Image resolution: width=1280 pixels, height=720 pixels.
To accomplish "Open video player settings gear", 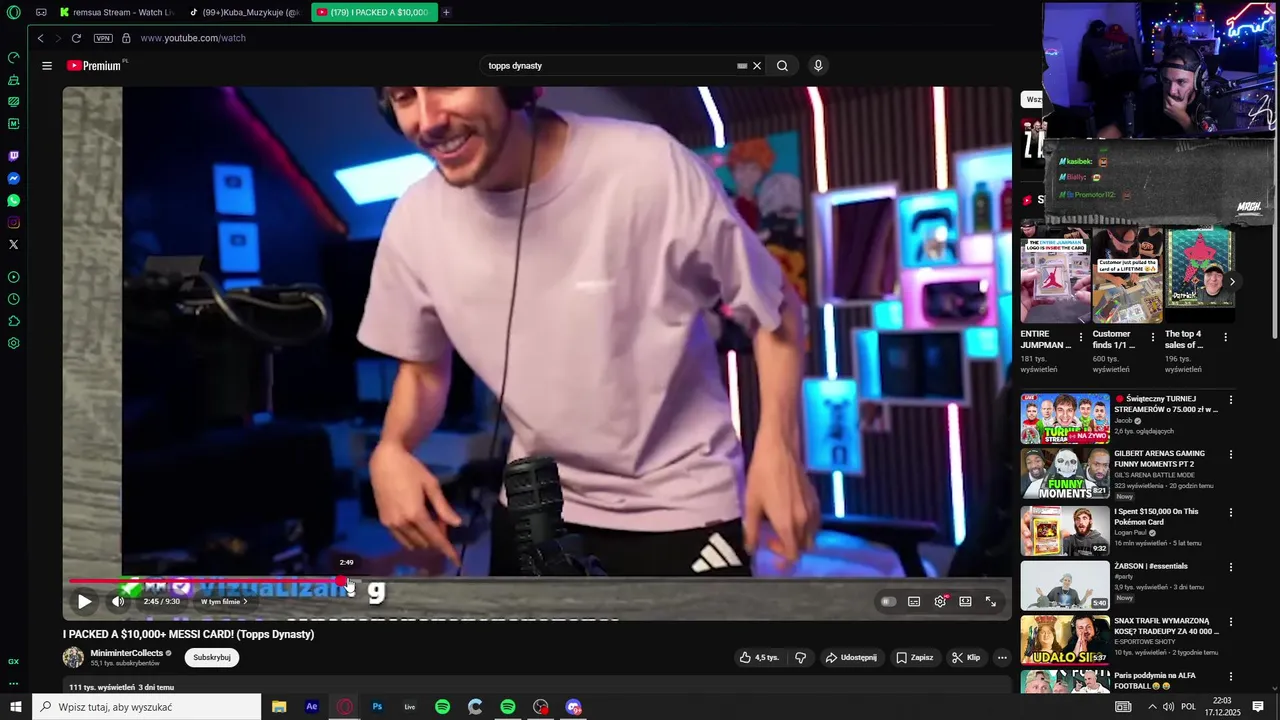I will click(x=940, y=601).
